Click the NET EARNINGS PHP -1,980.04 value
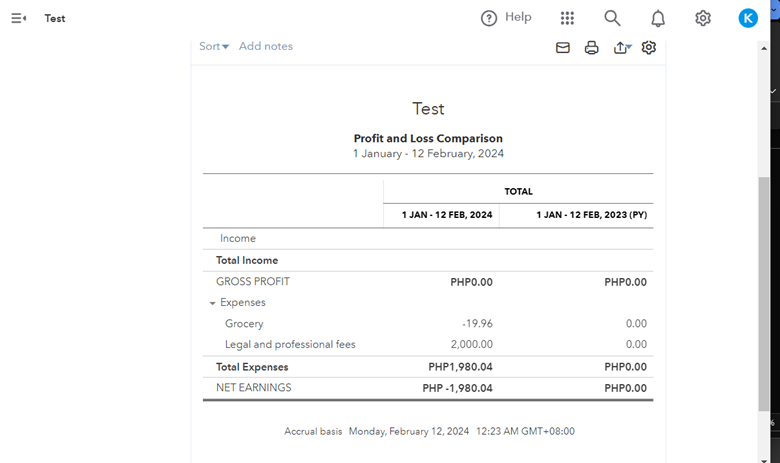The image size is (780, 463). pyautogui.click(x=457, y=388)
